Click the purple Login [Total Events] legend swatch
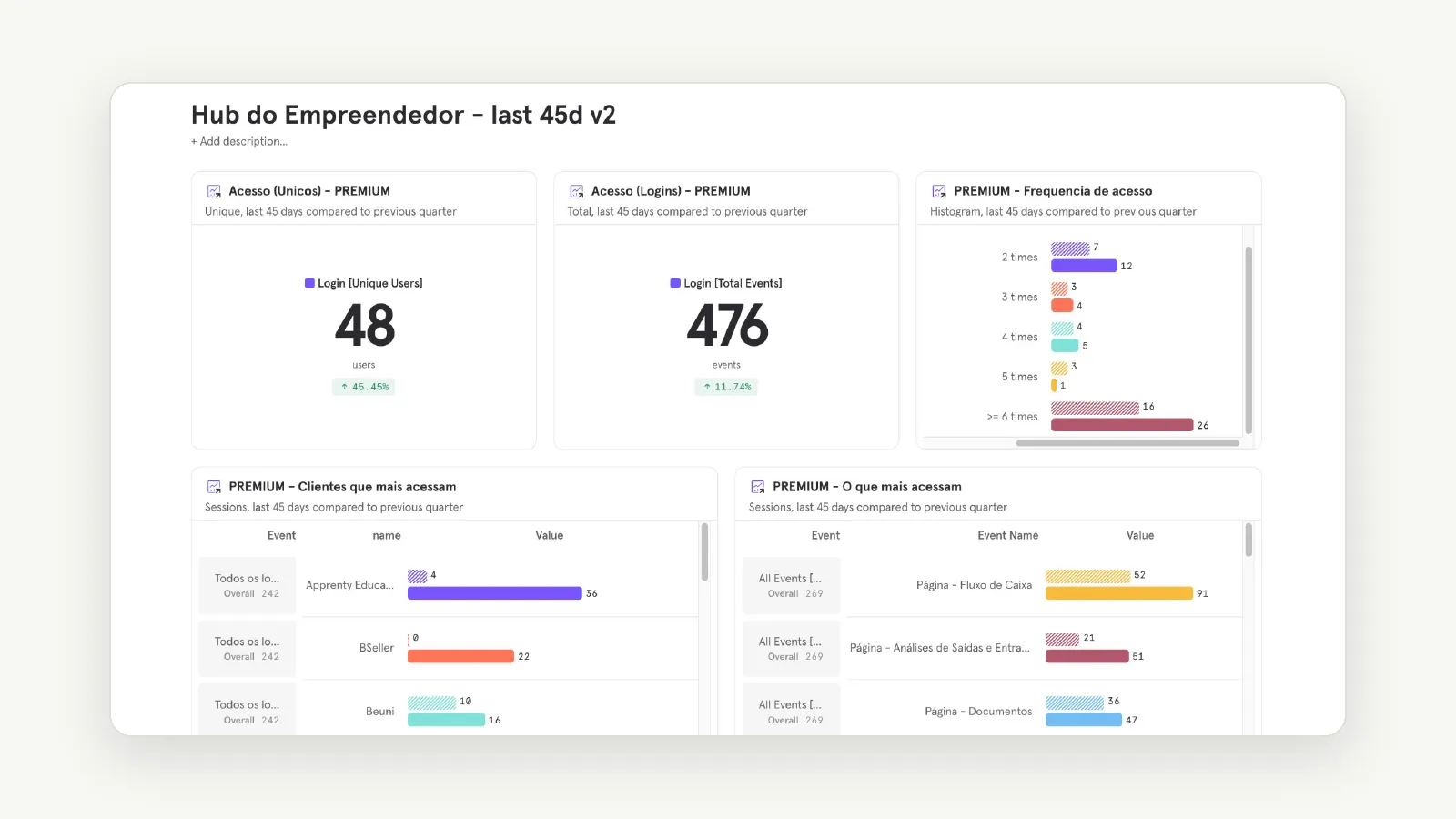 click(675, 283)
